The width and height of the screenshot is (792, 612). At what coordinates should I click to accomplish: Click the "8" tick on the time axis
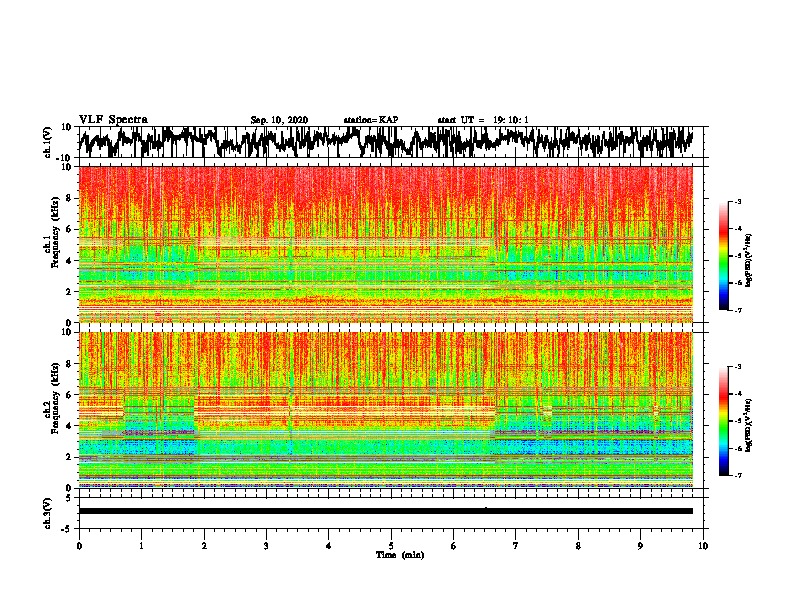(578, 546)
